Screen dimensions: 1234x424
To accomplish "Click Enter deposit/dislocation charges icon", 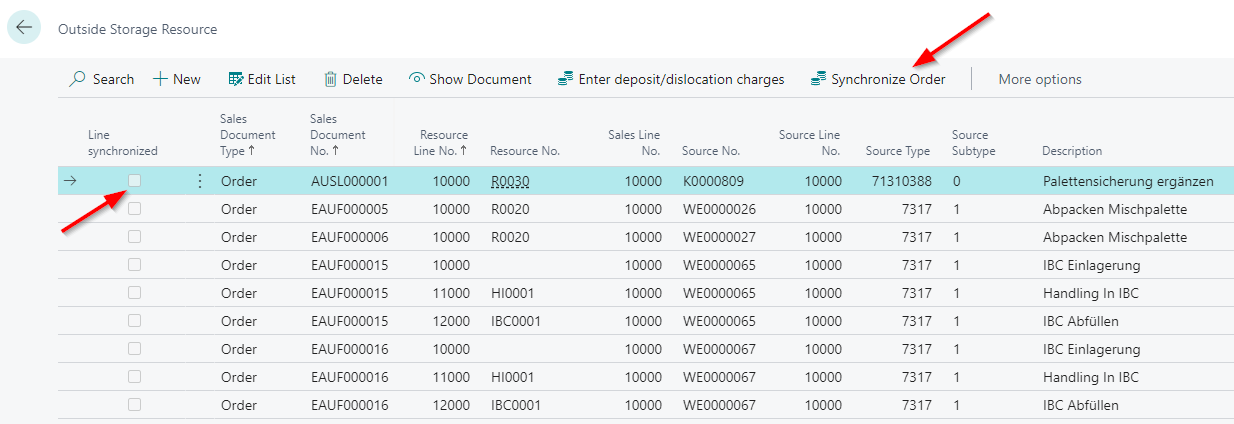I will pos(566,79).
